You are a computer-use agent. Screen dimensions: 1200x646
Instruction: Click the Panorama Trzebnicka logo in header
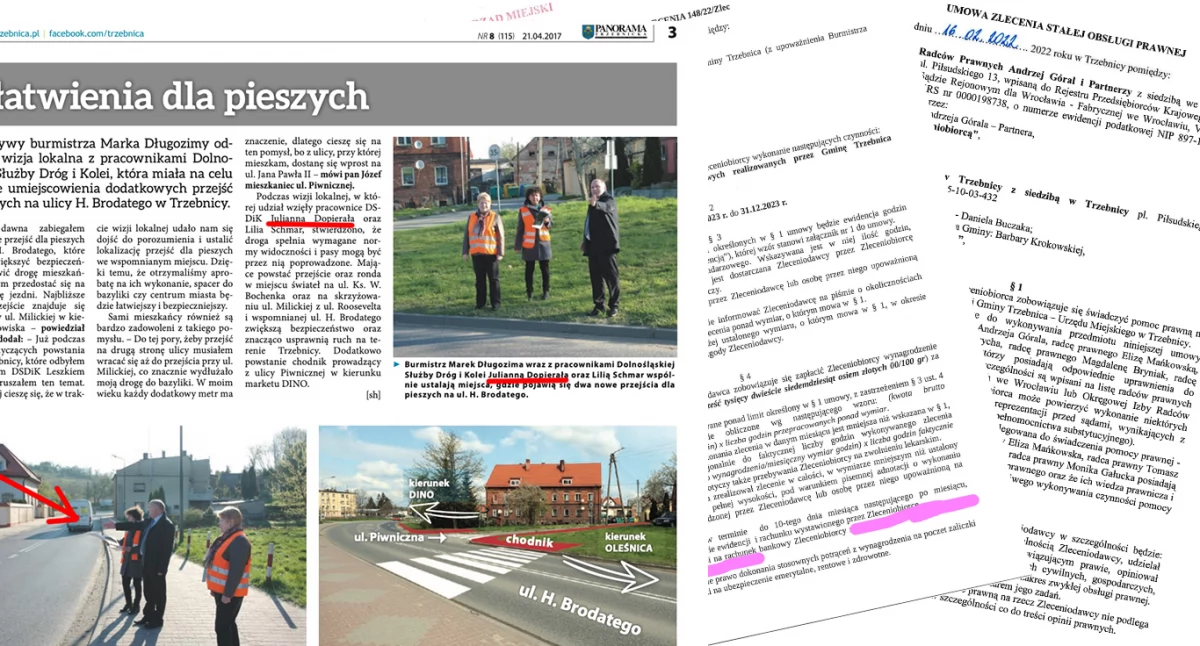click(615, 32)
